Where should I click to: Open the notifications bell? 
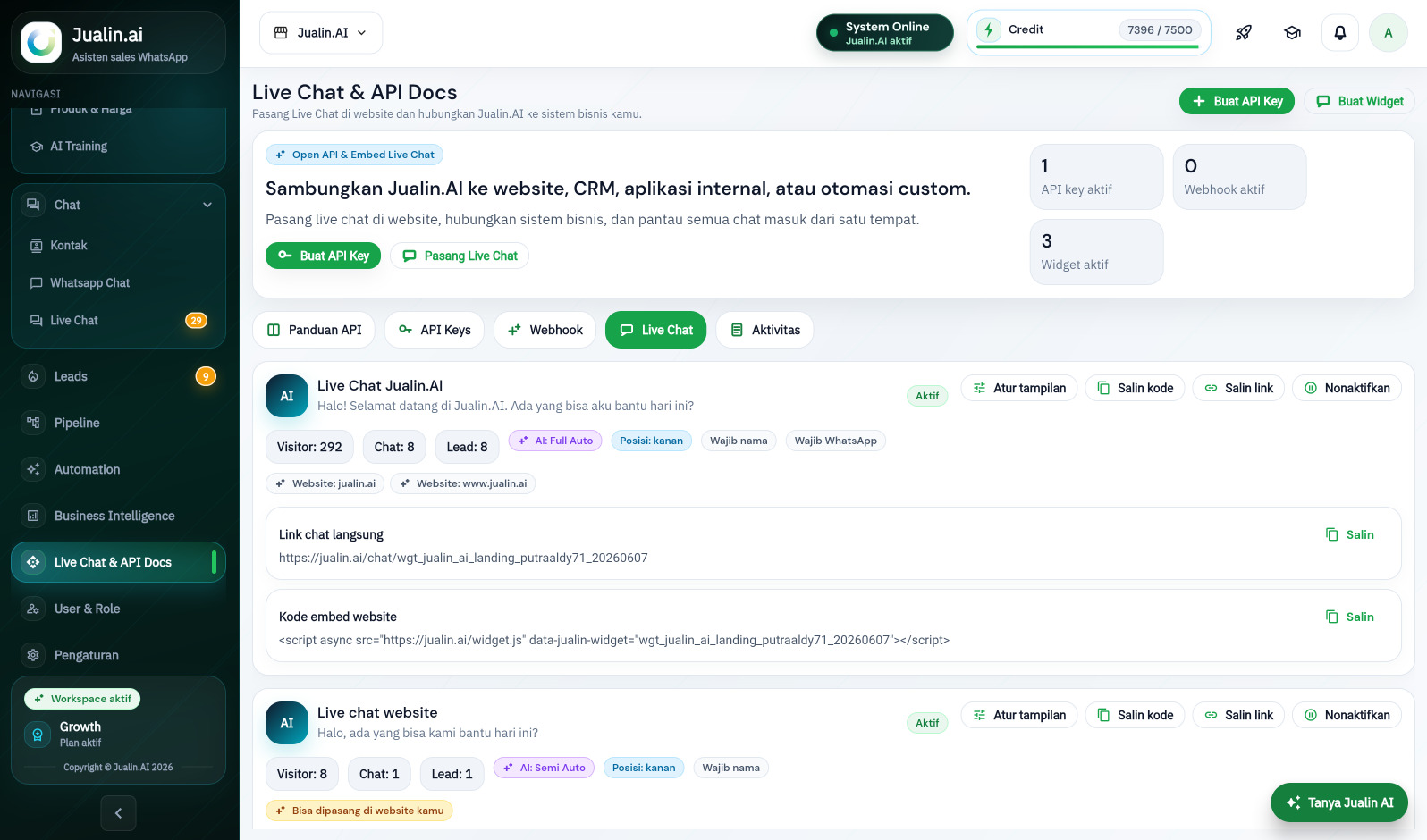[x=1340, y=33]
